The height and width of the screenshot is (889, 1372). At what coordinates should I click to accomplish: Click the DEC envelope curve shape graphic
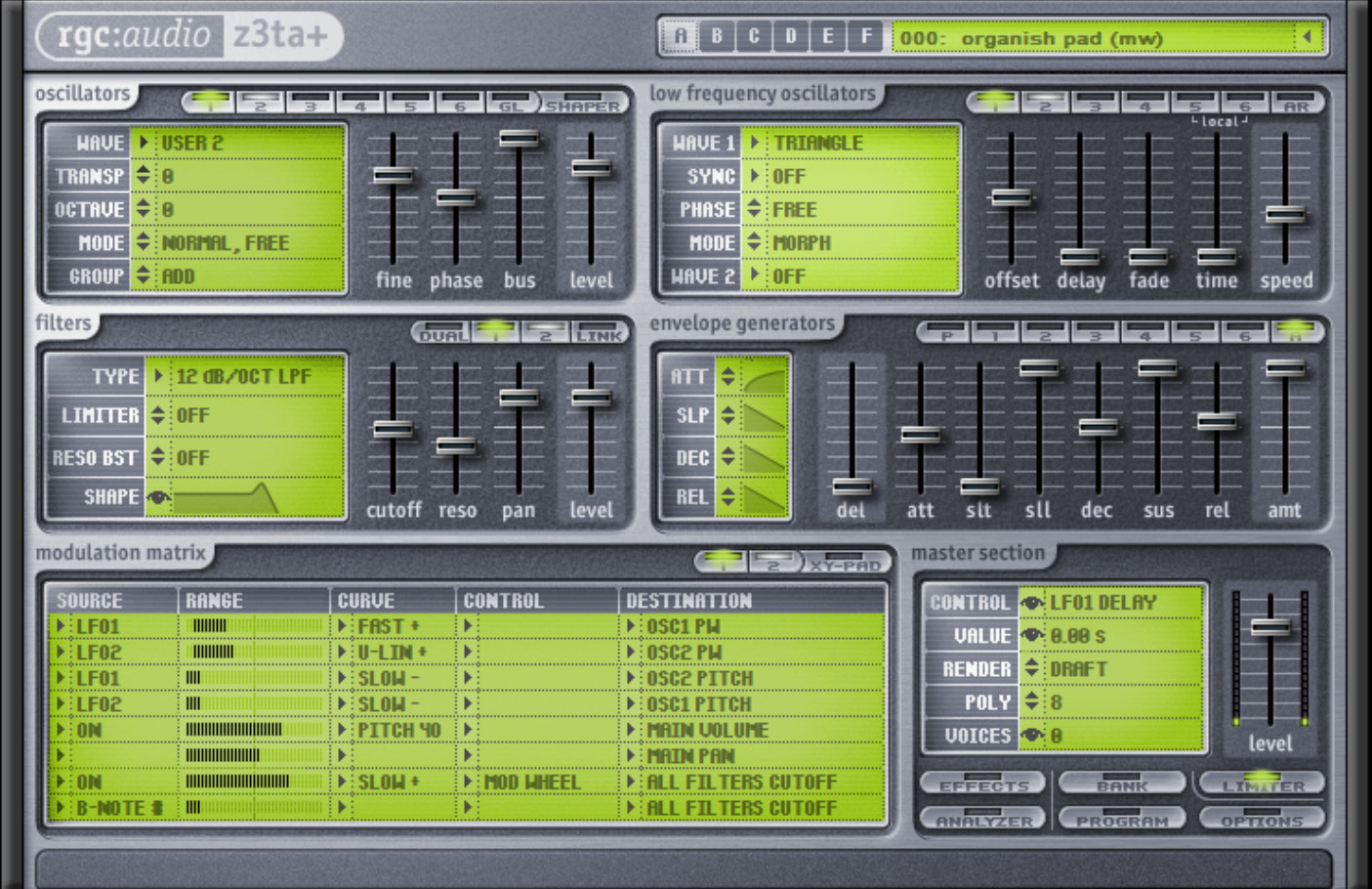pos(764,458)
